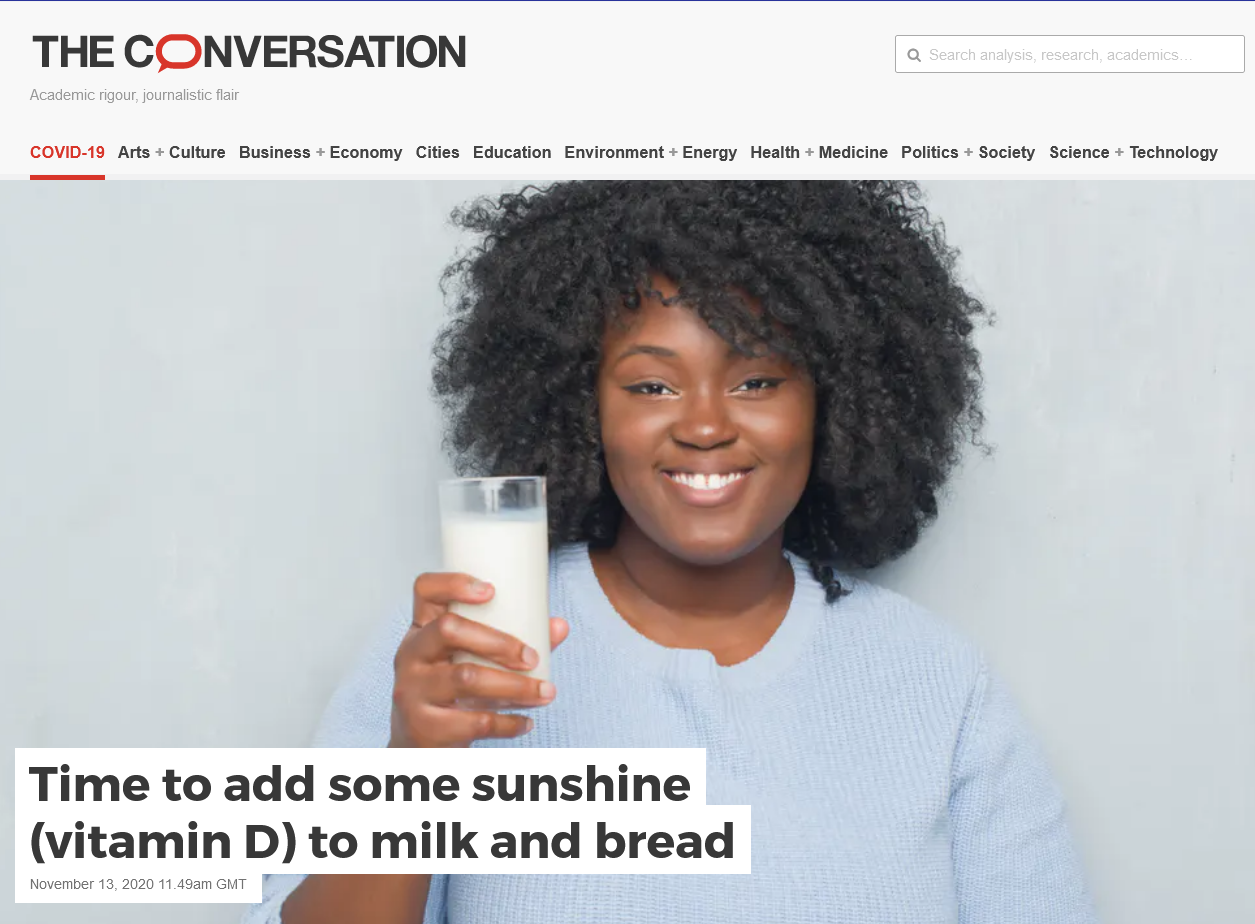Open the Economy section

(x=366, y=152)
